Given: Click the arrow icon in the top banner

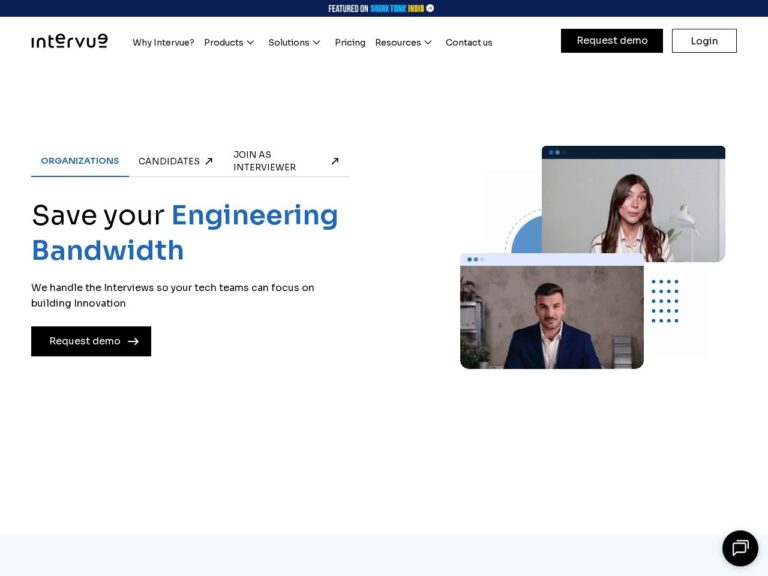Looking at the screenshot, I should coord(430,8).
